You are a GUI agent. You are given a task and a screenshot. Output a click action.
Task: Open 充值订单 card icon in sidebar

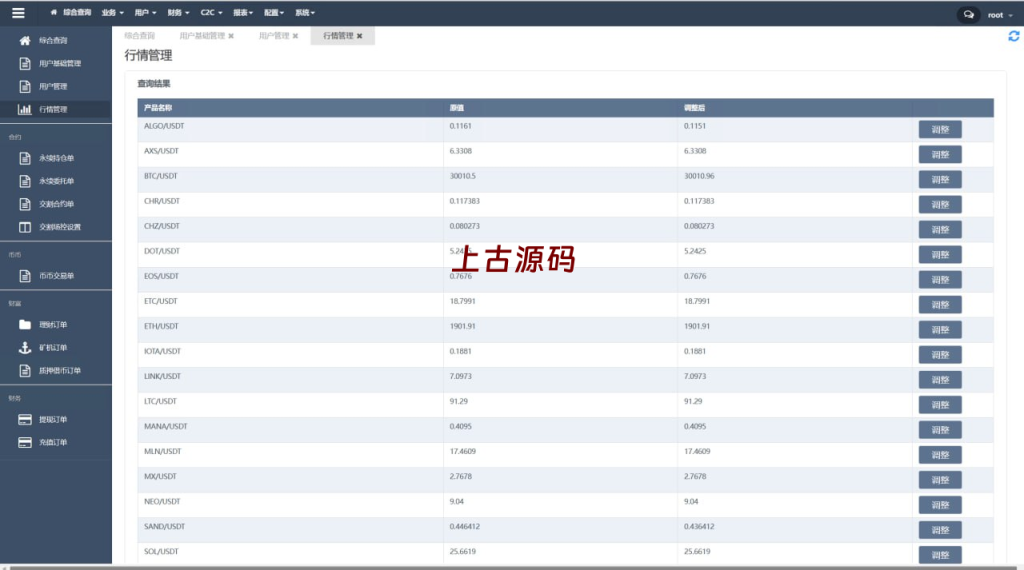point(25,442)
